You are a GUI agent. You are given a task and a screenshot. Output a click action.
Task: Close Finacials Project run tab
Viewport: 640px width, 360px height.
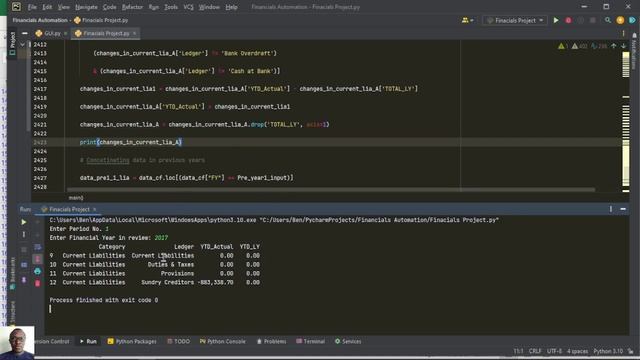tap(94, 209)
